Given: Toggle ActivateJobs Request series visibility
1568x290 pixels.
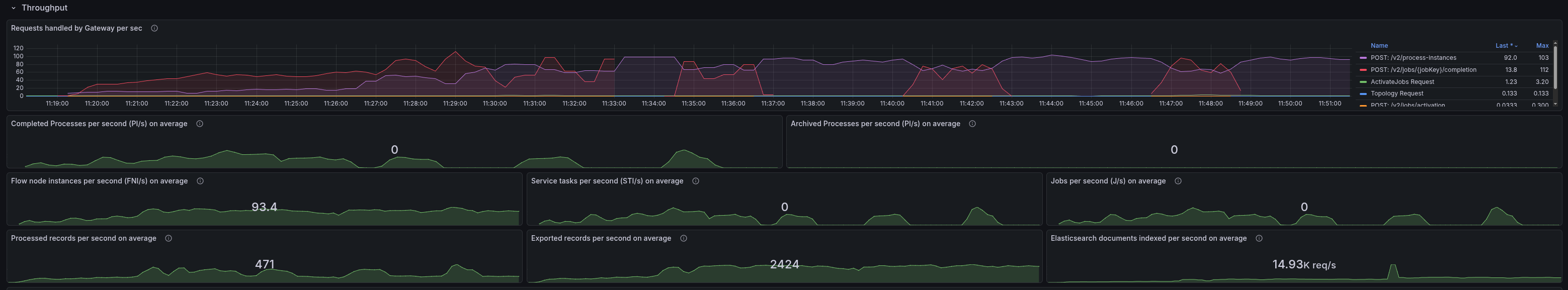Looking at the screenshot, I should (1402, 82).
